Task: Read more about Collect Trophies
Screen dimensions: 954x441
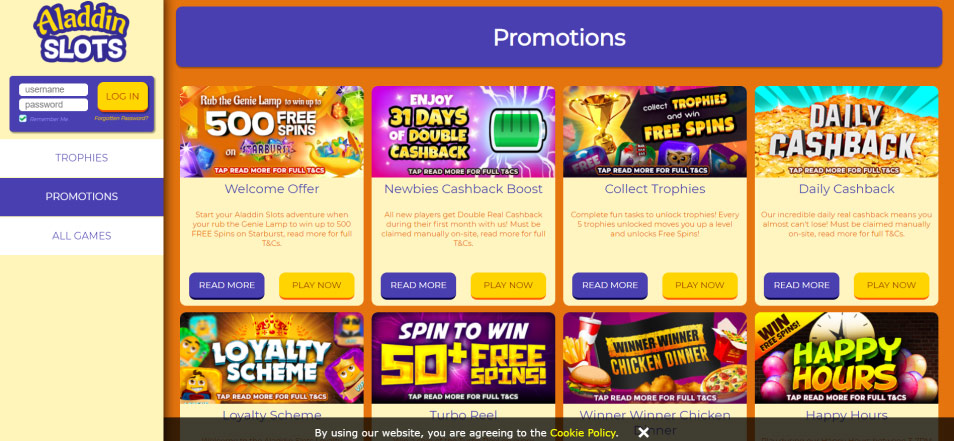Action: point(610,285)
